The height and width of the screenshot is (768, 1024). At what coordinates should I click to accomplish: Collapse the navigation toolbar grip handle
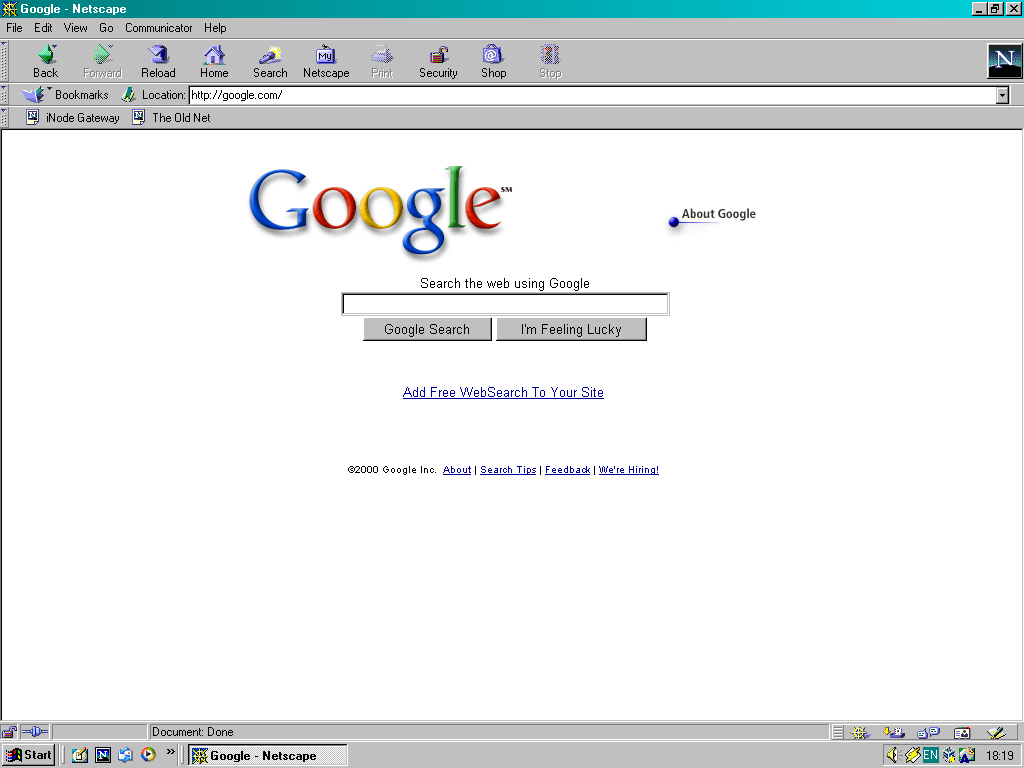click(4, 61)
